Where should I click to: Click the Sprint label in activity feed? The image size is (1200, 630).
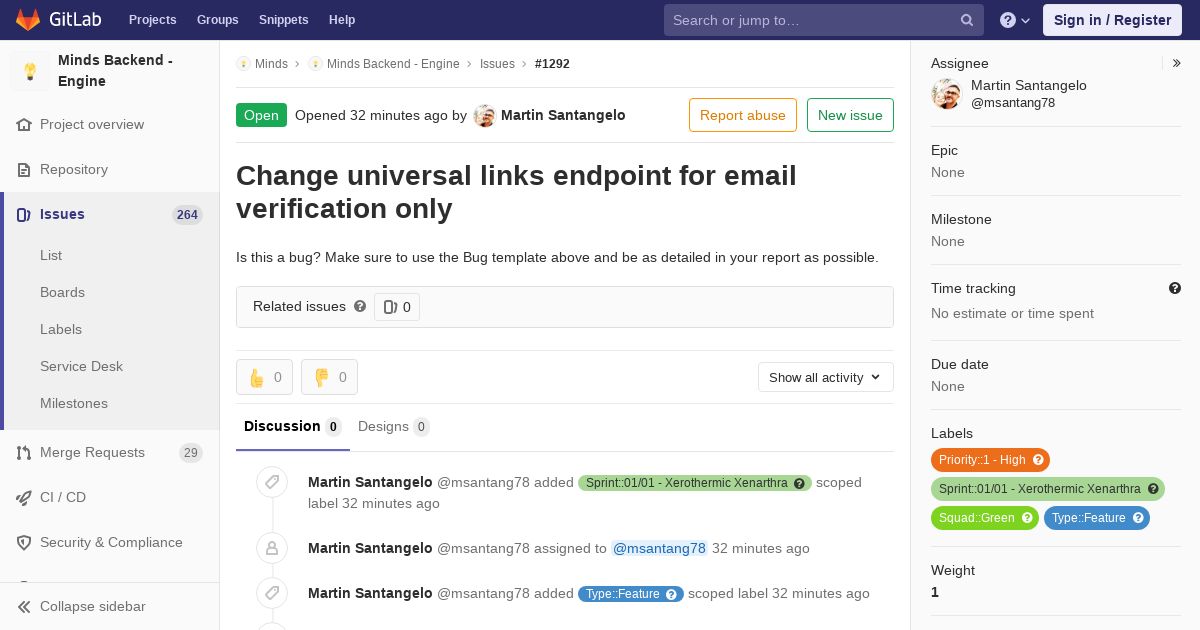pos(695,483)
